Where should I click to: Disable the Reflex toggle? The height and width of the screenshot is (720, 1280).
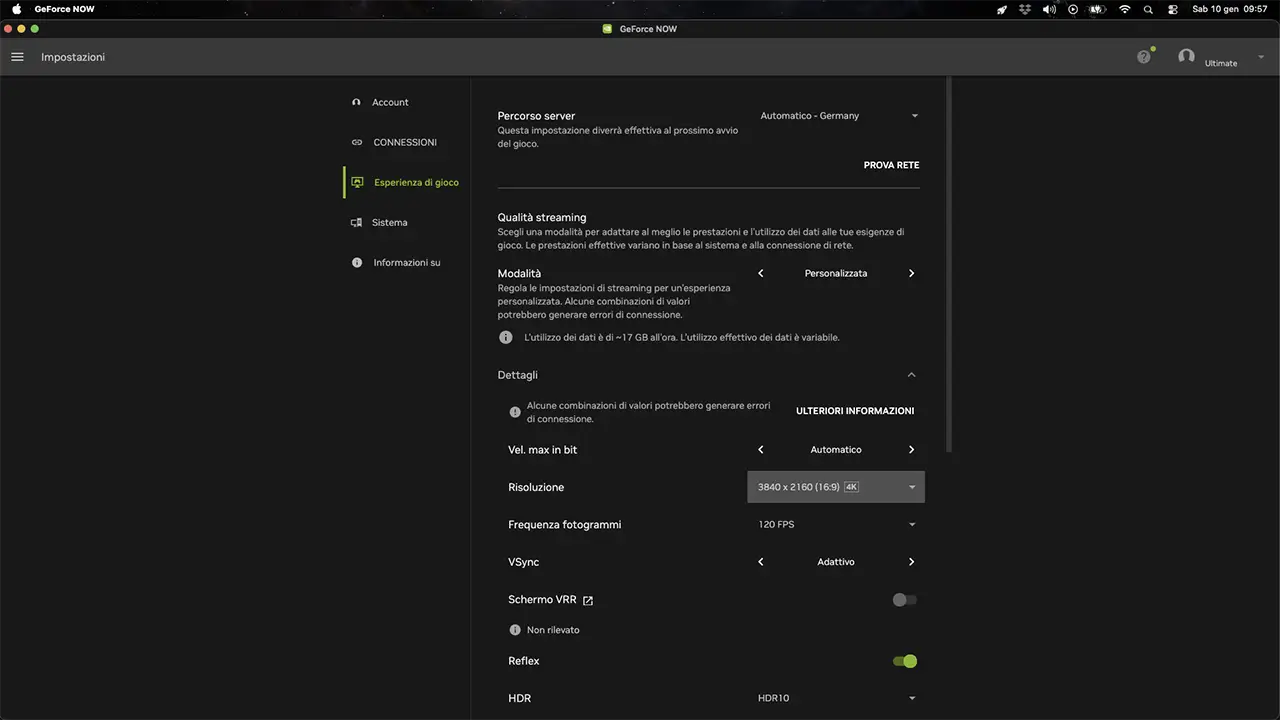[x=904, y=661]
